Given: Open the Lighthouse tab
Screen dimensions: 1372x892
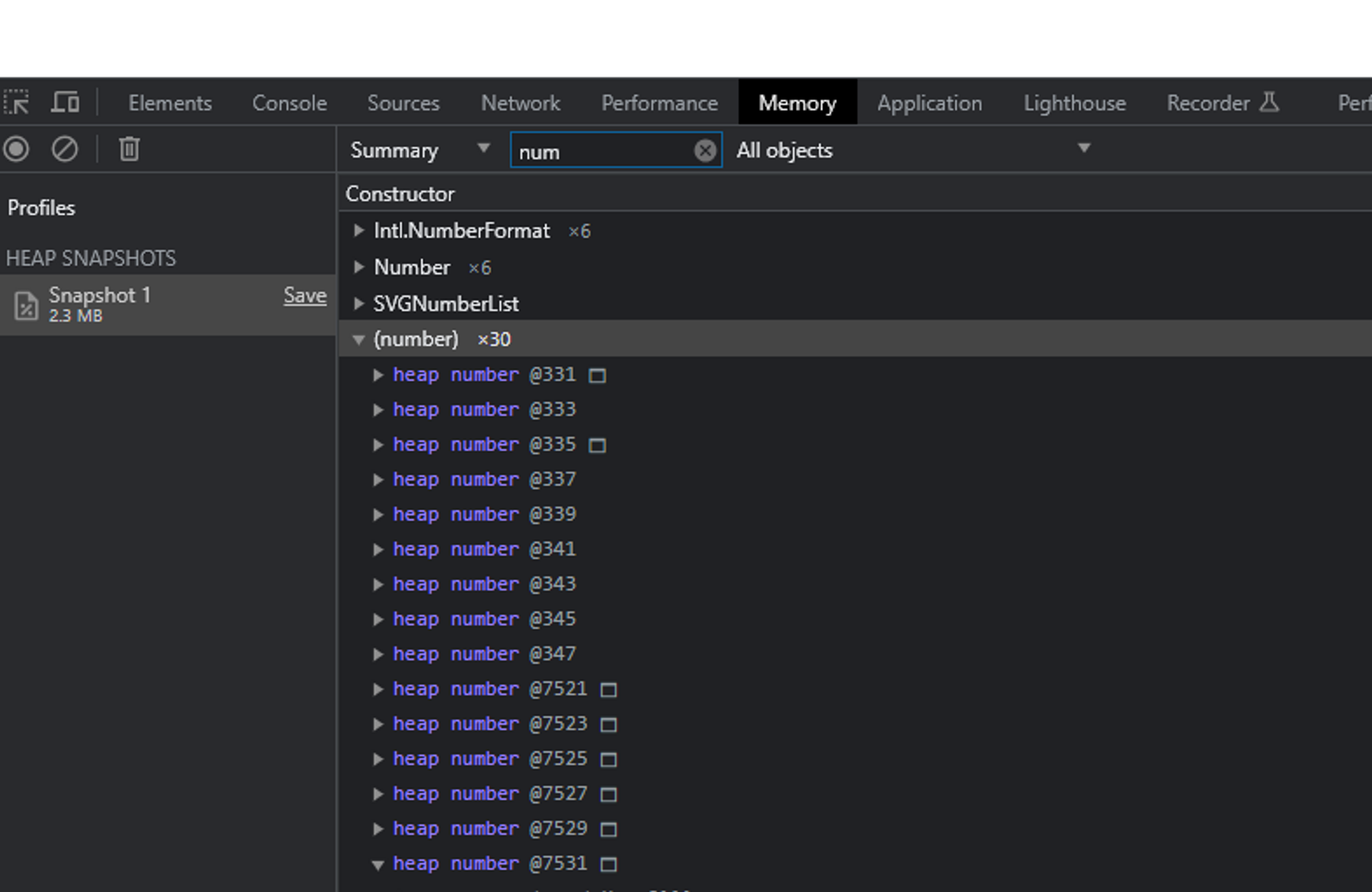Looking at the screenshot, I should point(1075,103).
